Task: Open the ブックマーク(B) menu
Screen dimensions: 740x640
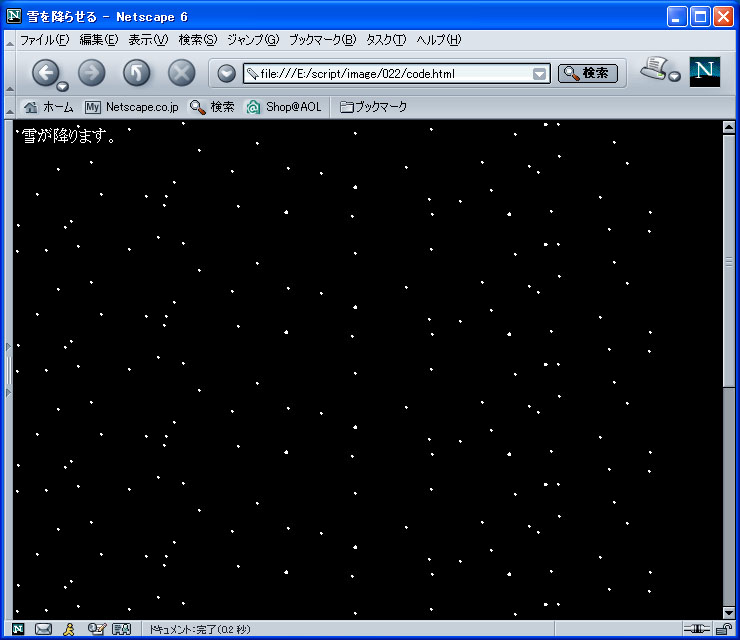Action: 322,40
